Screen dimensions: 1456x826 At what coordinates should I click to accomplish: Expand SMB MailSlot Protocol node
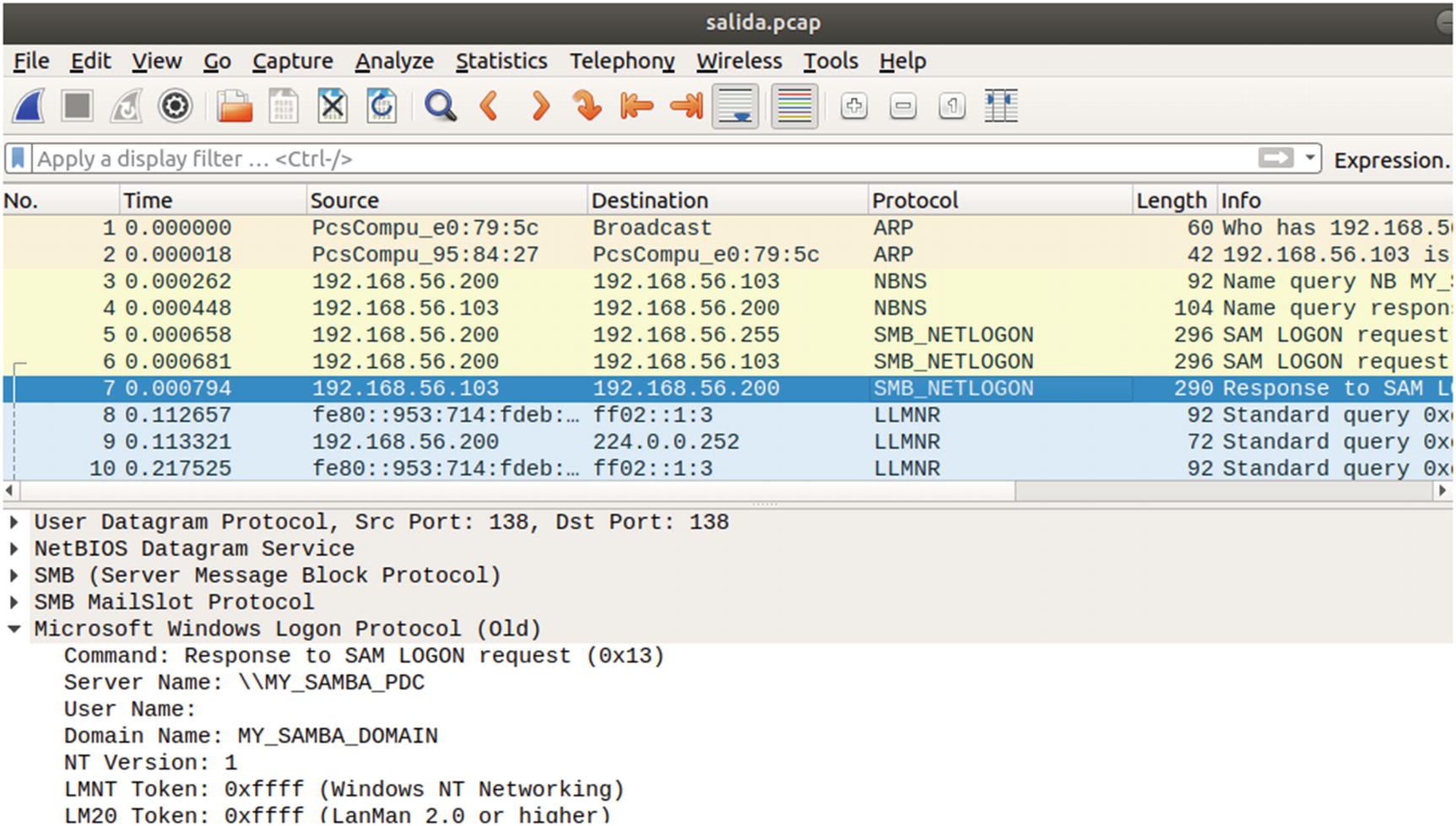(14, 602)
